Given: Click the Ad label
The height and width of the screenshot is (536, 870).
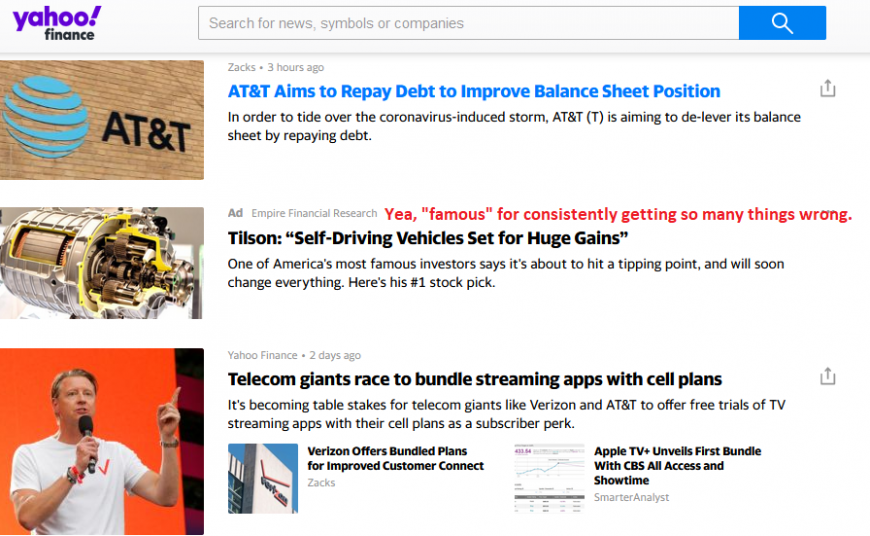Looking at the screenshot, I should tap(235, 213).
